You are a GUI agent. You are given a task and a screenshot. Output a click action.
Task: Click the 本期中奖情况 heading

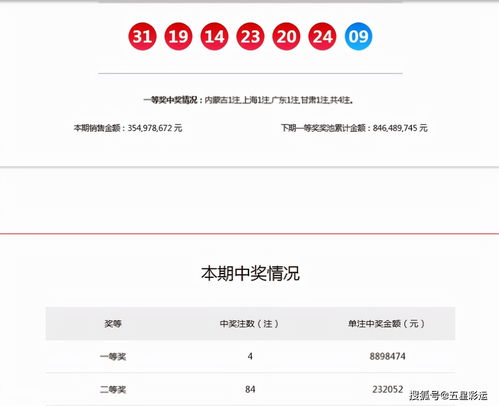click(x=250, y=274)
